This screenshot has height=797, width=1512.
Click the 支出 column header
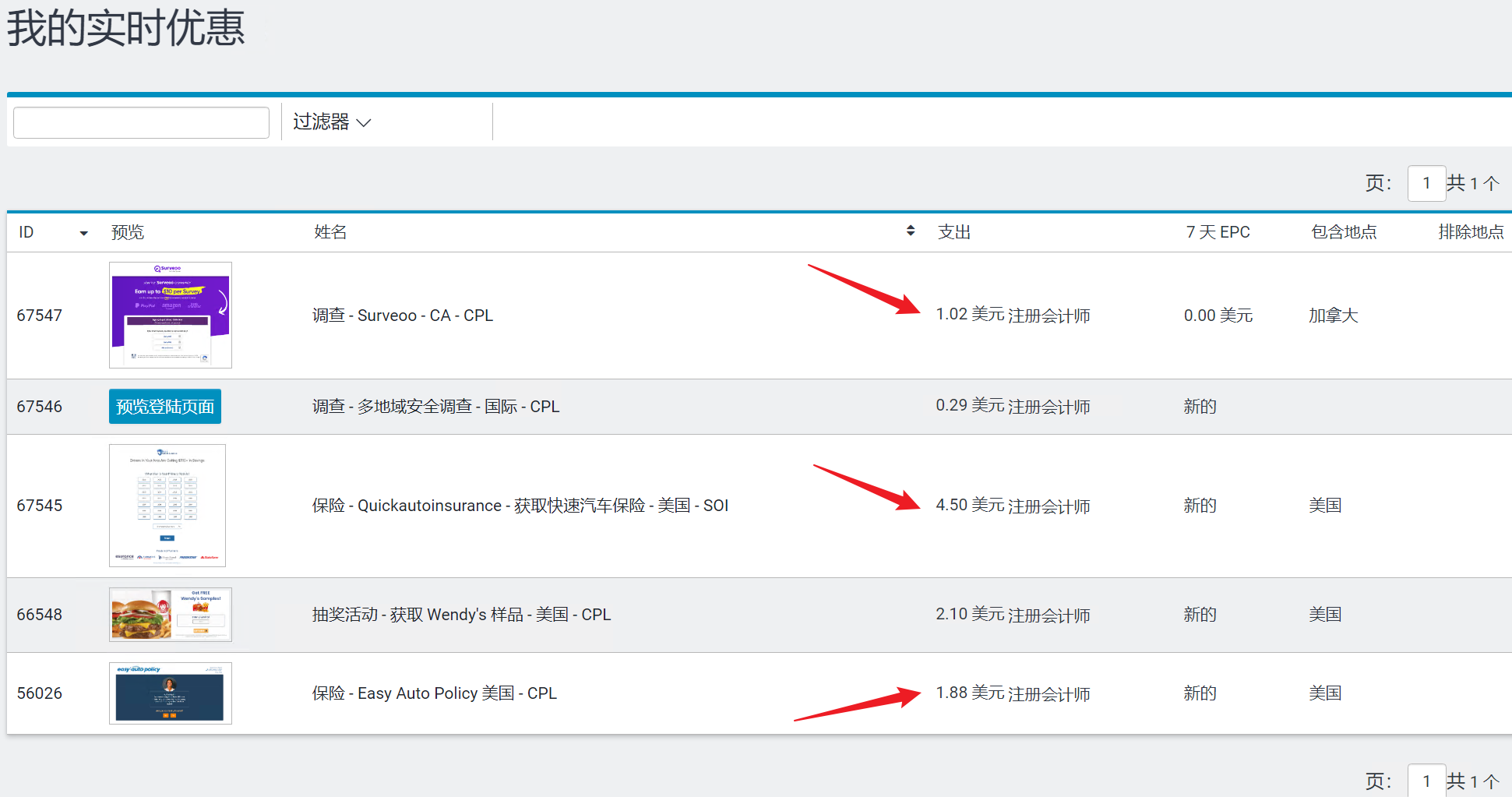point(953,232)
